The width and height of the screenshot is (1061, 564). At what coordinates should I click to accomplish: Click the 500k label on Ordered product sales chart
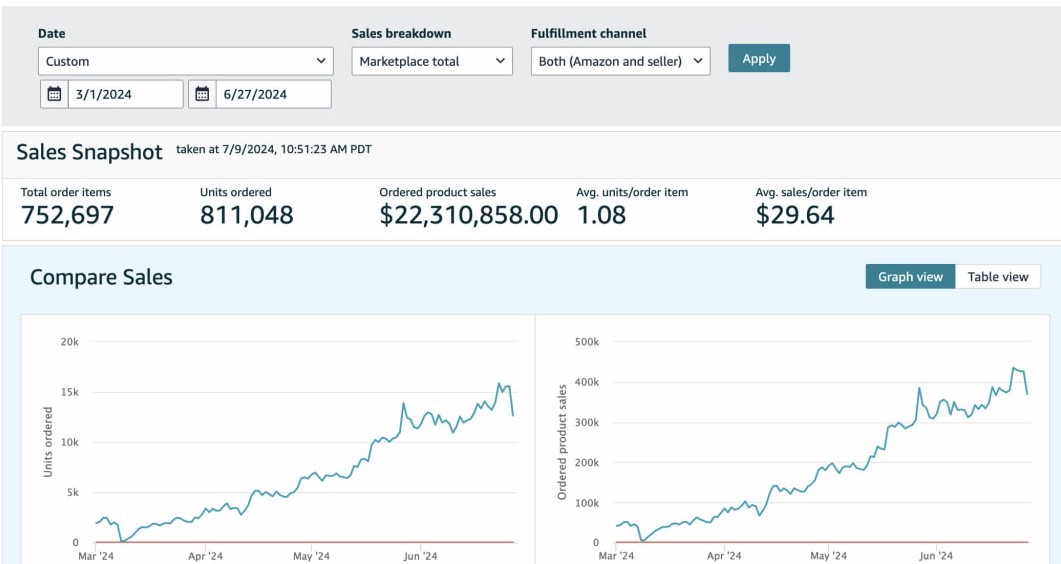586,341
